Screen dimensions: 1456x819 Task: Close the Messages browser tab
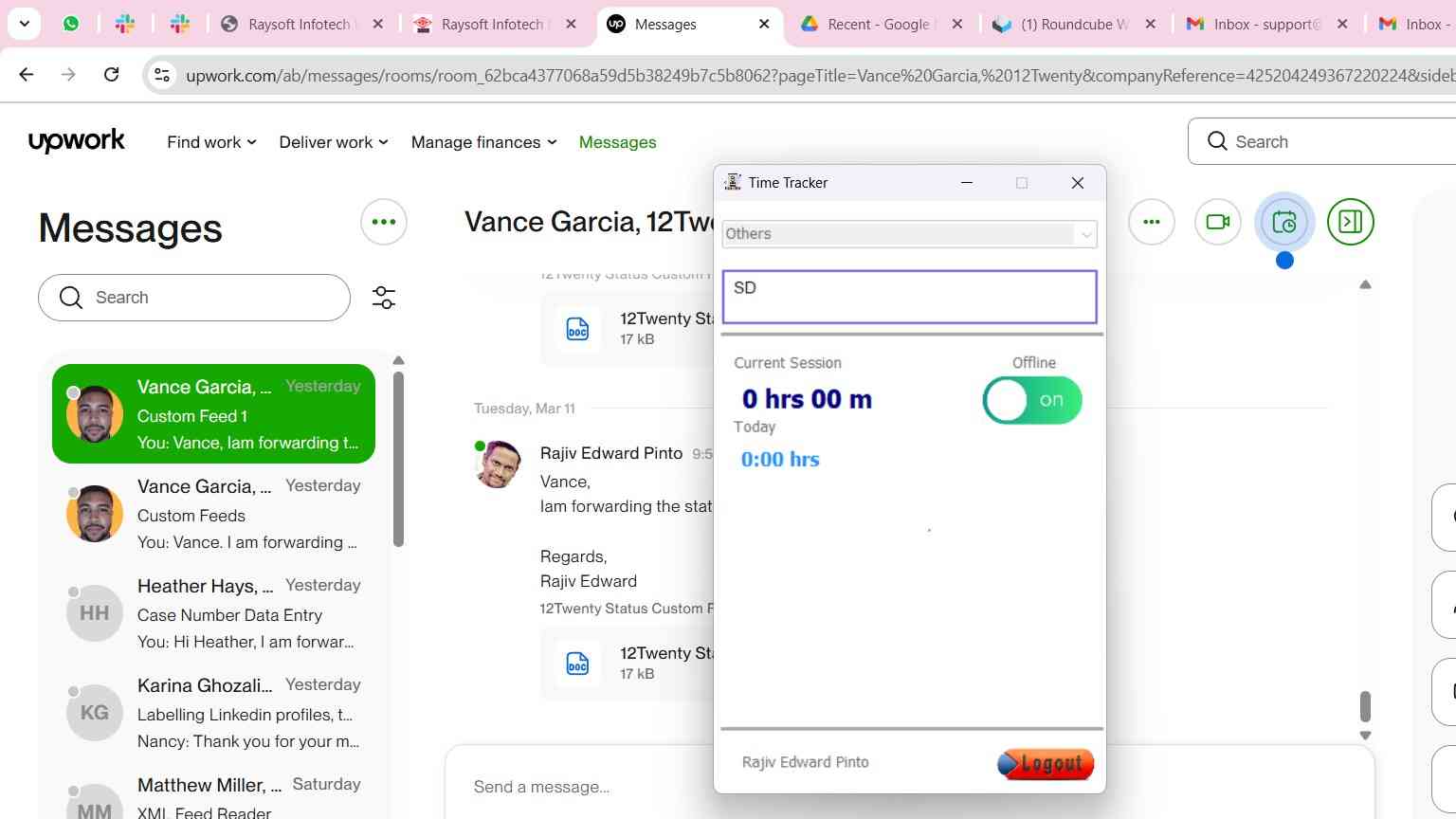point(764,24)
